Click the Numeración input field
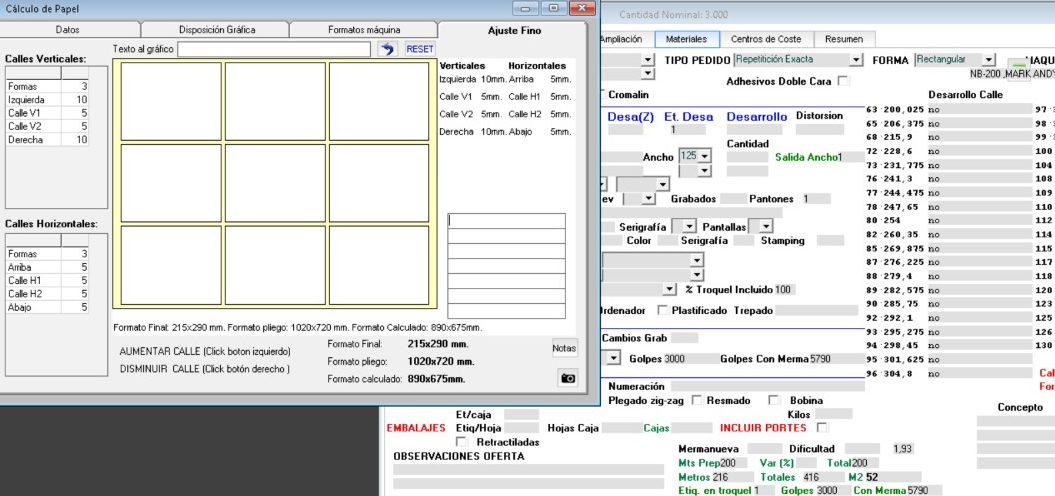1055x496 pixels. tap(766, 386)
